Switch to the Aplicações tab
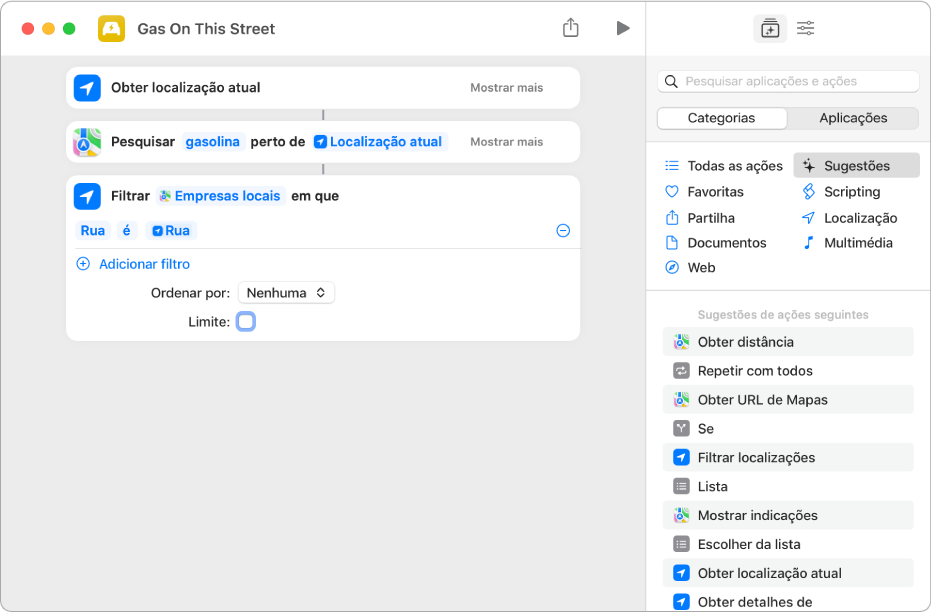This screenshot has height=612, width=931. point(853,118)
